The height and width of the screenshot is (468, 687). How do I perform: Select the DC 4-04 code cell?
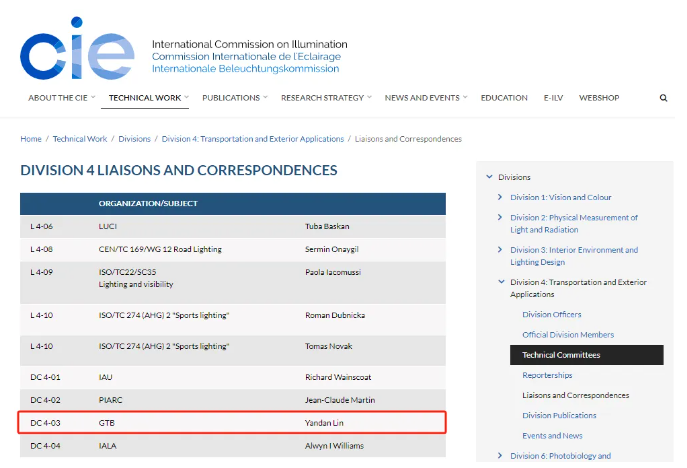(x=45, y=445)
